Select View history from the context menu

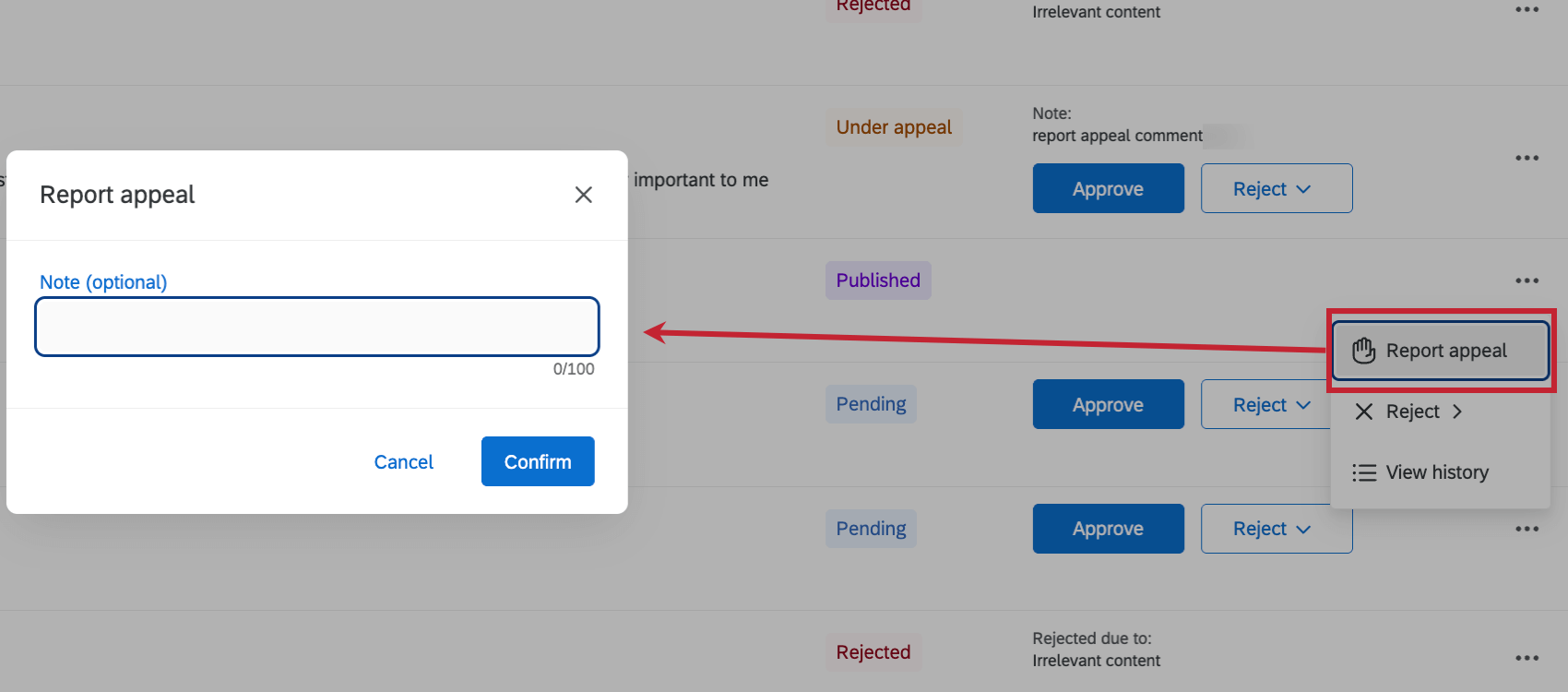click(x=1437, y=472)
